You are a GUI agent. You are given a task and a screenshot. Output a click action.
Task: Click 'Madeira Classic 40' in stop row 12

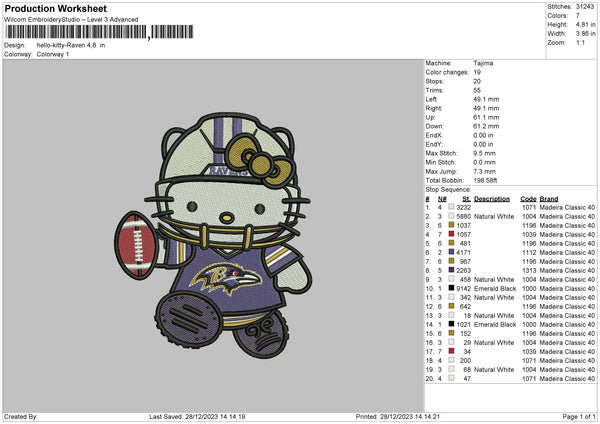point(567,307)
